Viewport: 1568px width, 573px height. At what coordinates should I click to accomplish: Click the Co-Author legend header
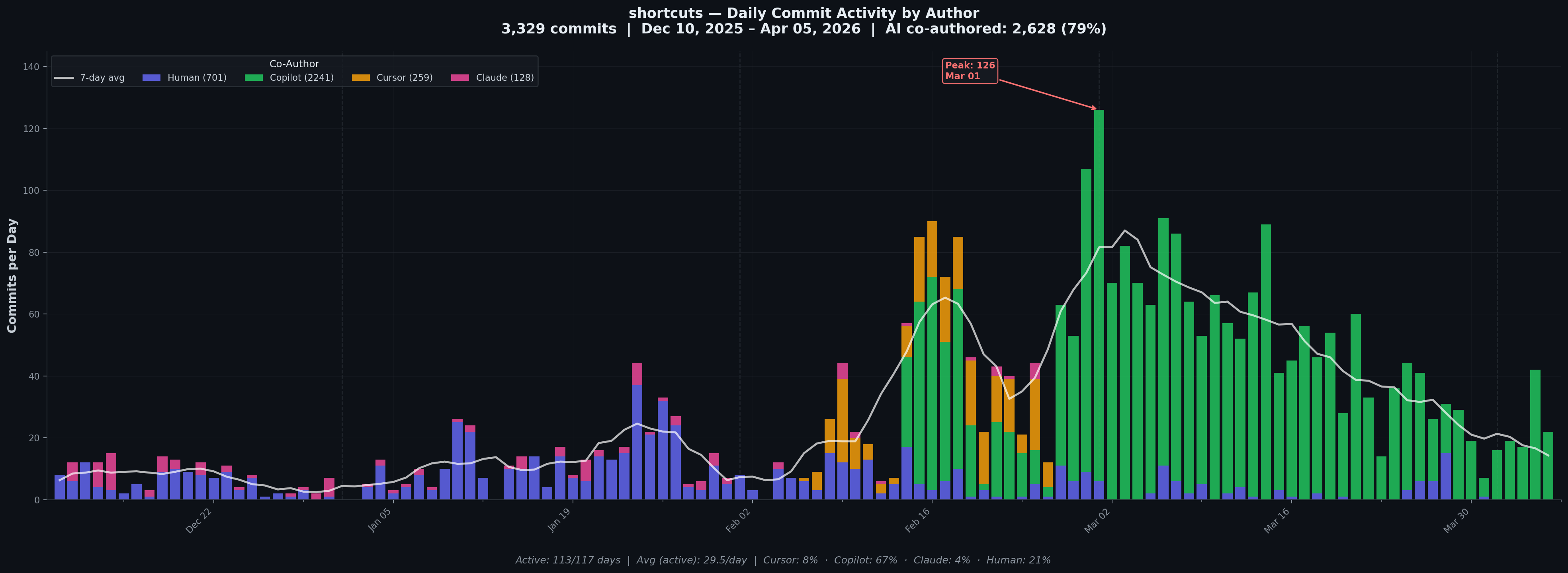click(295, 64)
